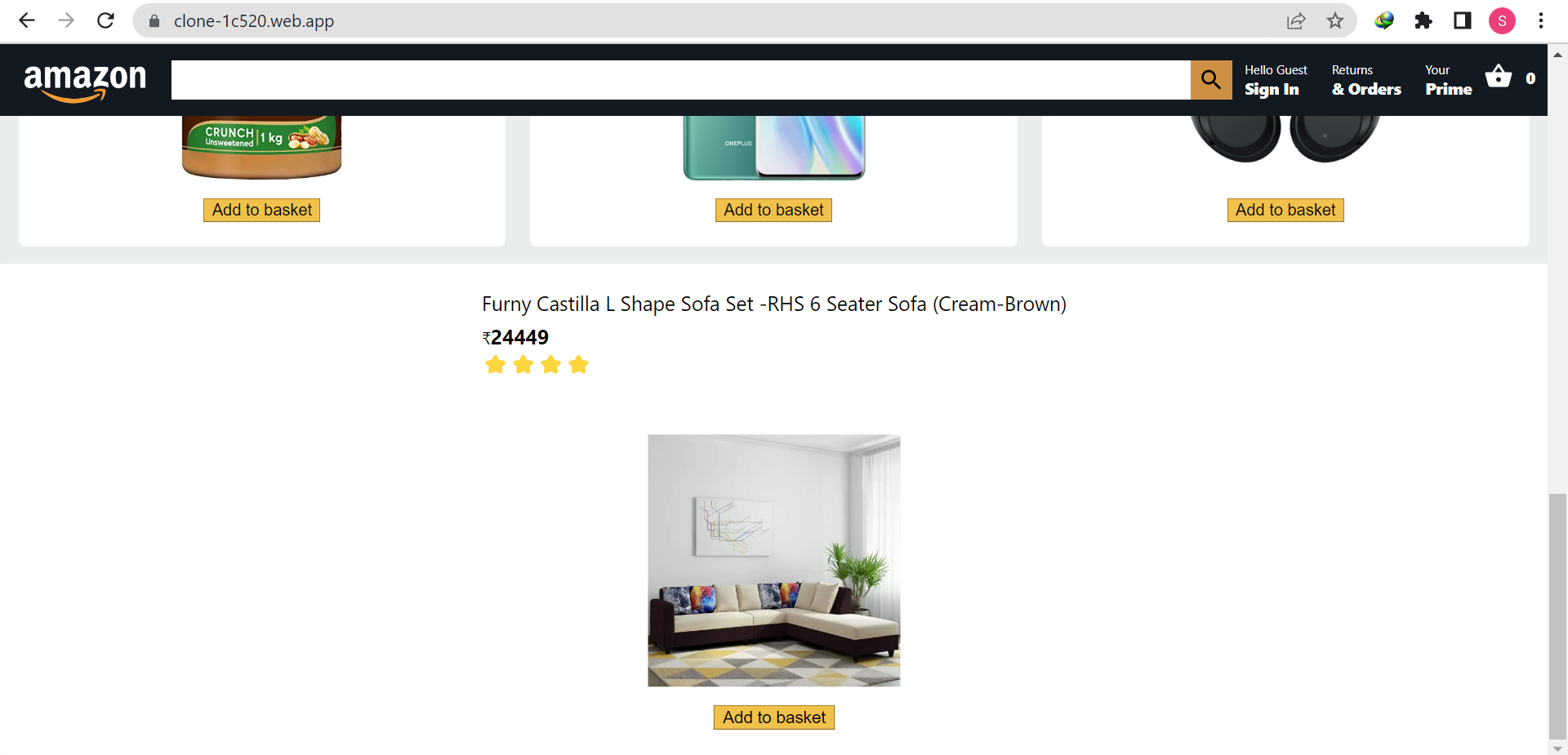Open the shopping basket icon
The width and height of the screenshot is (1568, 755).
[1499, 77]
